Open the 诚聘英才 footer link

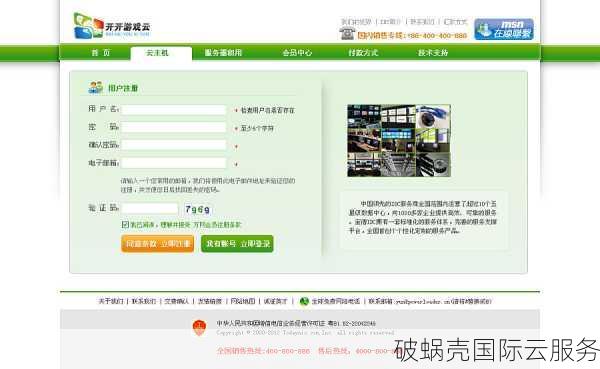276,302
